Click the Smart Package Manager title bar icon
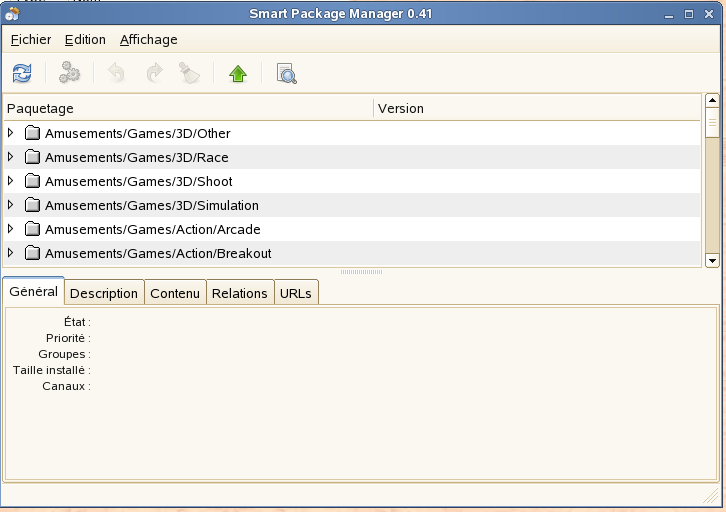The width and height of the screenshot is (726, 512). (x=12, y=14)
